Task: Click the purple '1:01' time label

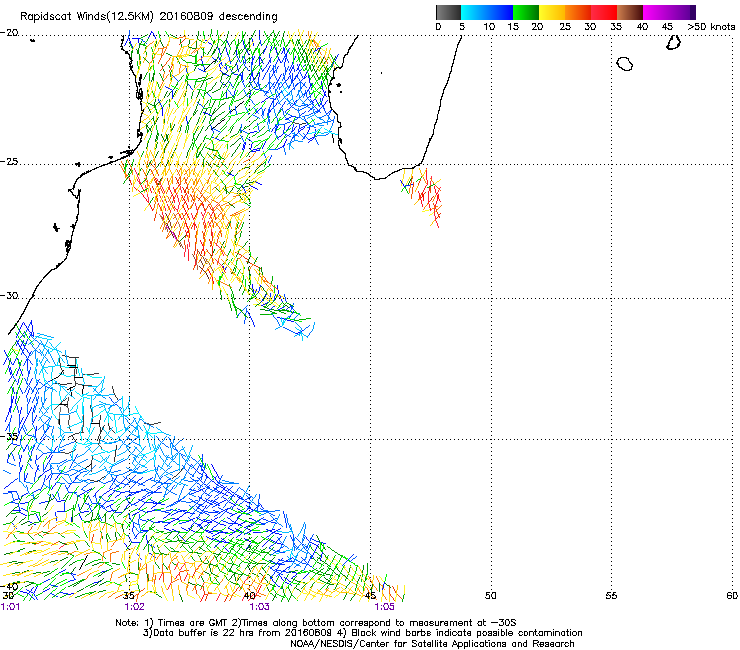Action: (10, 607)
